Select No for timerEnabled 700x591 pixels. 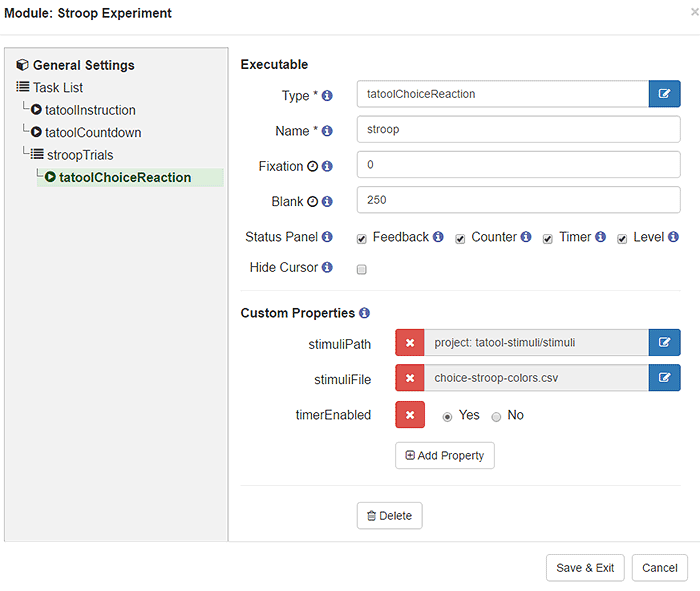(x=496, y=416)
